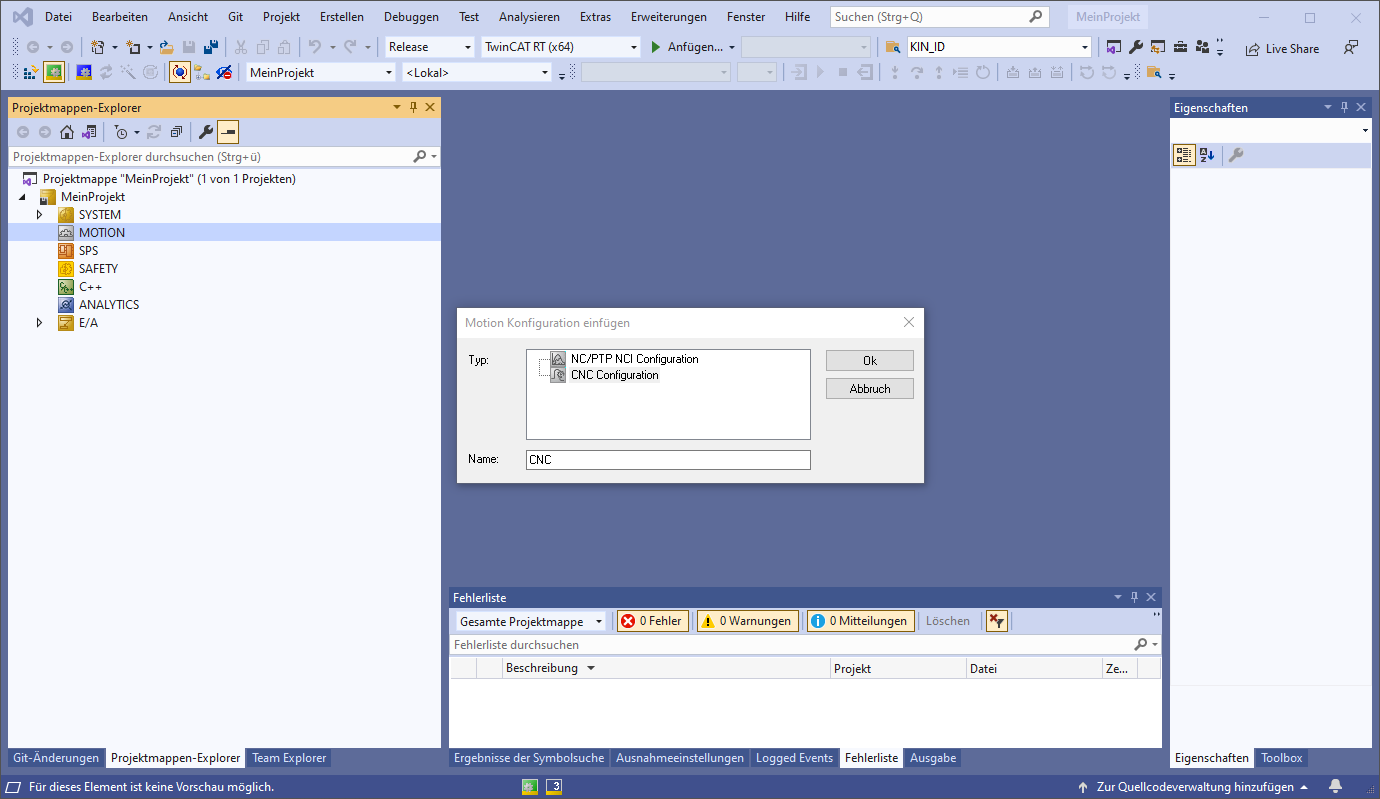Toggle auto-hide pin on Fehlerliste panel
This screenshot has height=799, width=1380.
[x=1134, y=597]
